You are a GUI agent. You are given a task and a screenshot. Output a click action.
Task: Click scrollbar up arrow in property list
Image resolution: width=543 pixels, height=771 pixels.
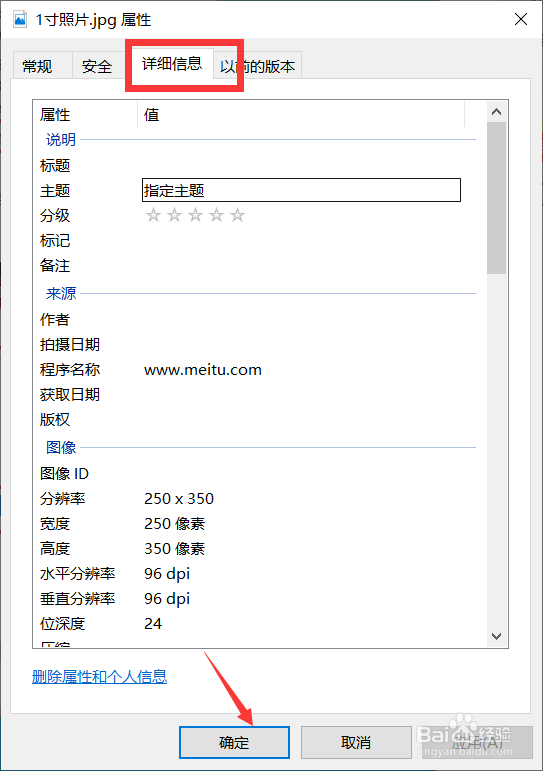click(496, 112)
